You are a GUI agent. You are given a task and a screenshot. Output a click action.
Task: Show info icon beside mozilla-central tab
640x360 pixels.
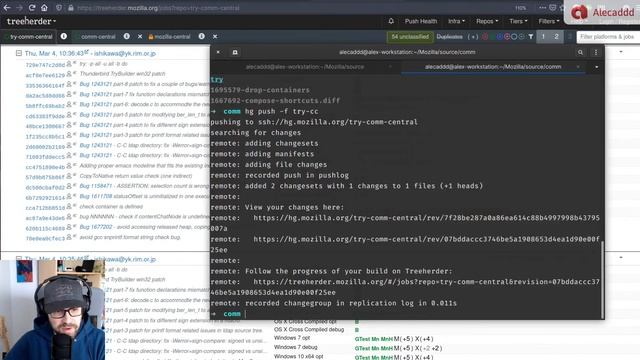point(202,36)
